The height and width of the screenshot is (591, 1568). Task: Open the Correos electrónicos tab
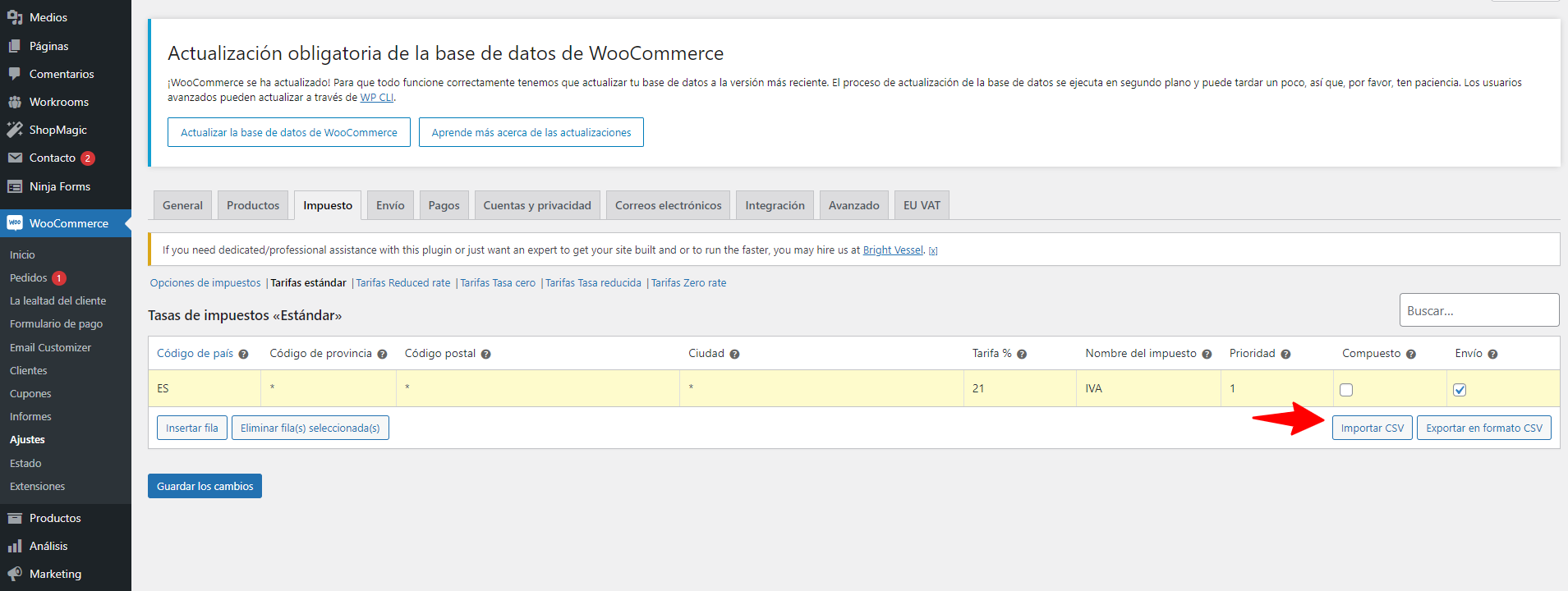coord(668,205)
